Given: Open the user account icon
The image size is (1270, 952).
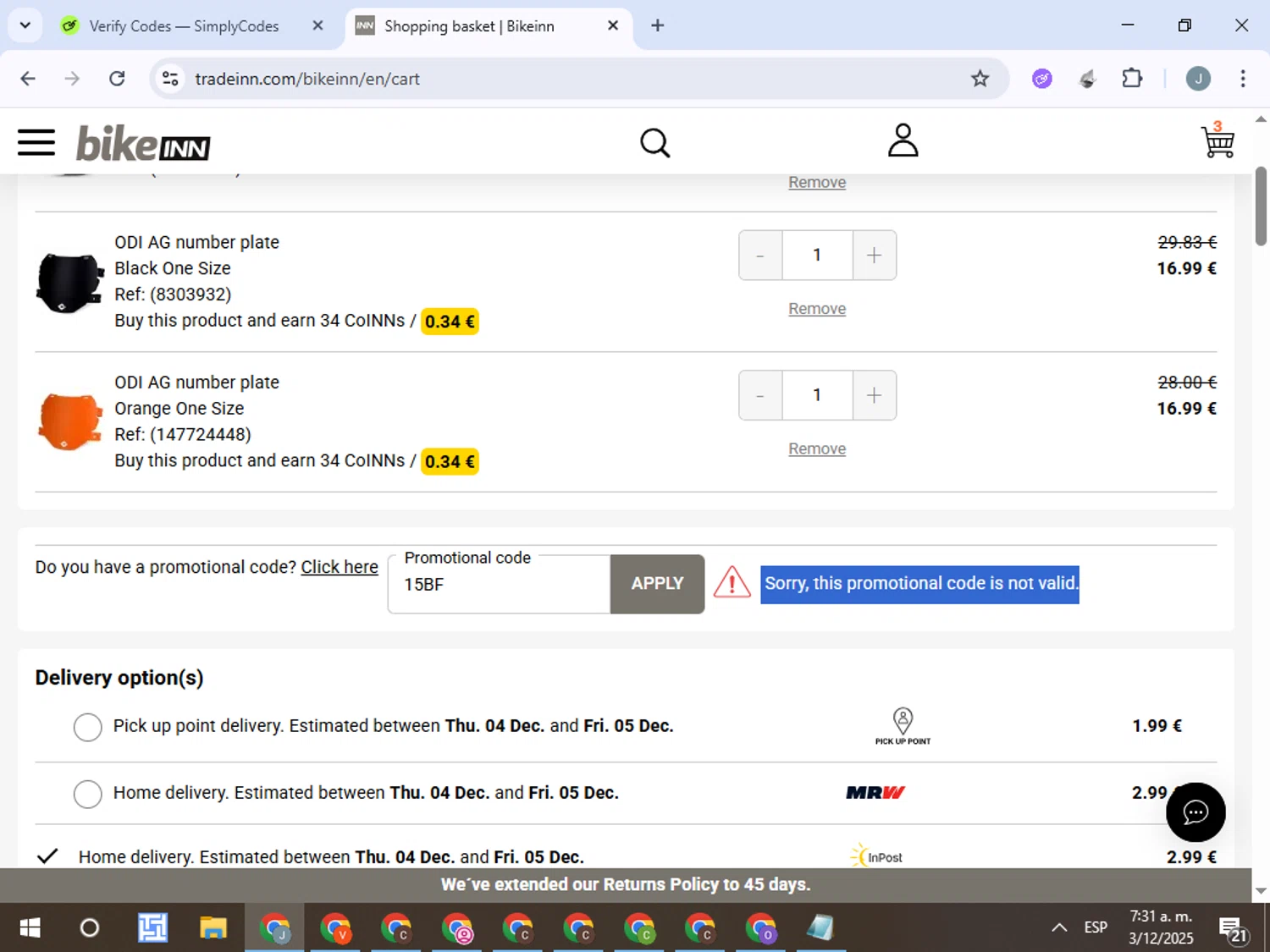Looking at the screenshot, I should [903, 140].
